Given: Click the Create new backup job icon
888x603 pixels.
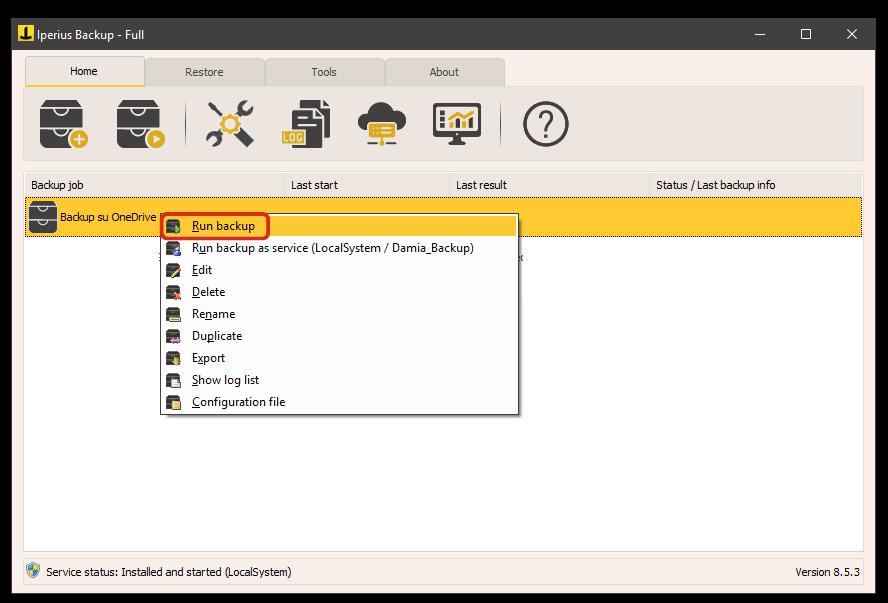Looking at the screenshot, I should coord(63,124).
